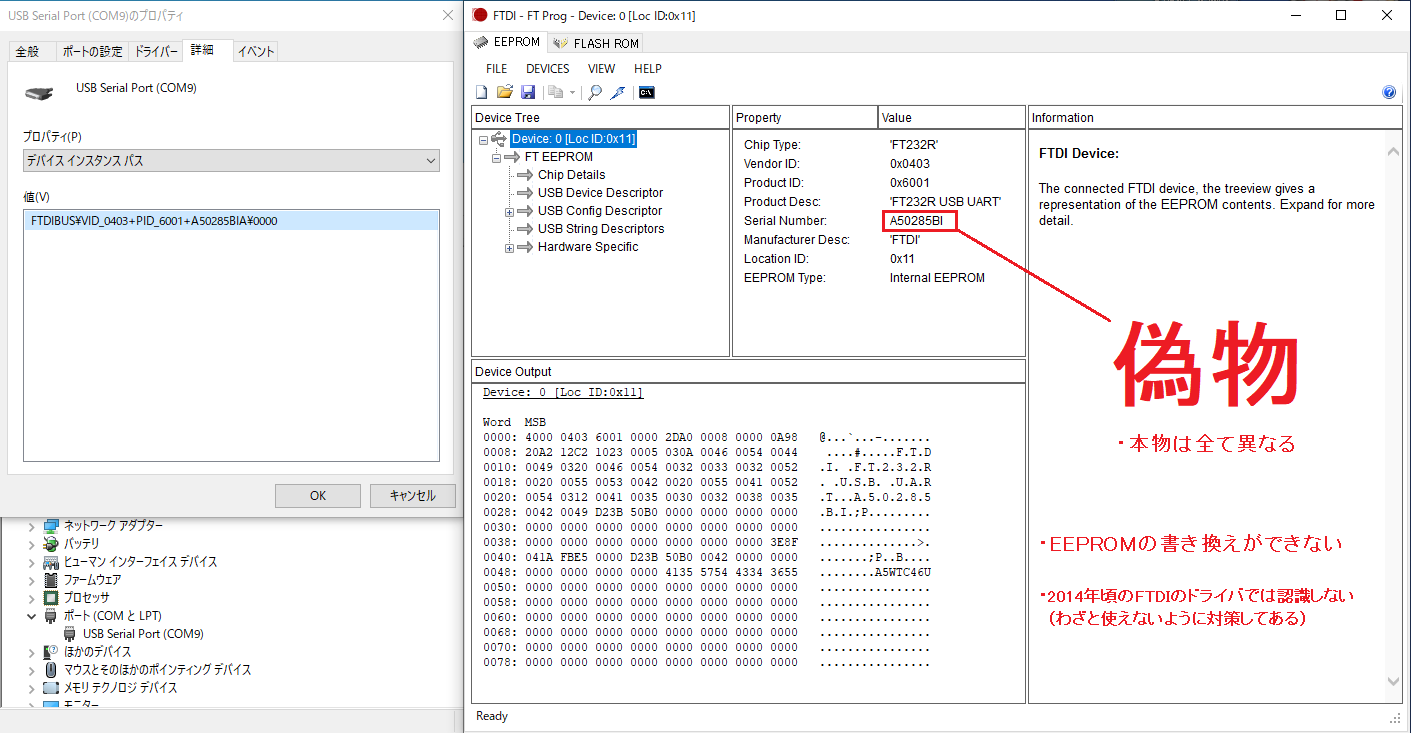Click the command prompt icon in FT Prog toolbar
Viewport: 1411px width, 733px height.
point(647,93)
